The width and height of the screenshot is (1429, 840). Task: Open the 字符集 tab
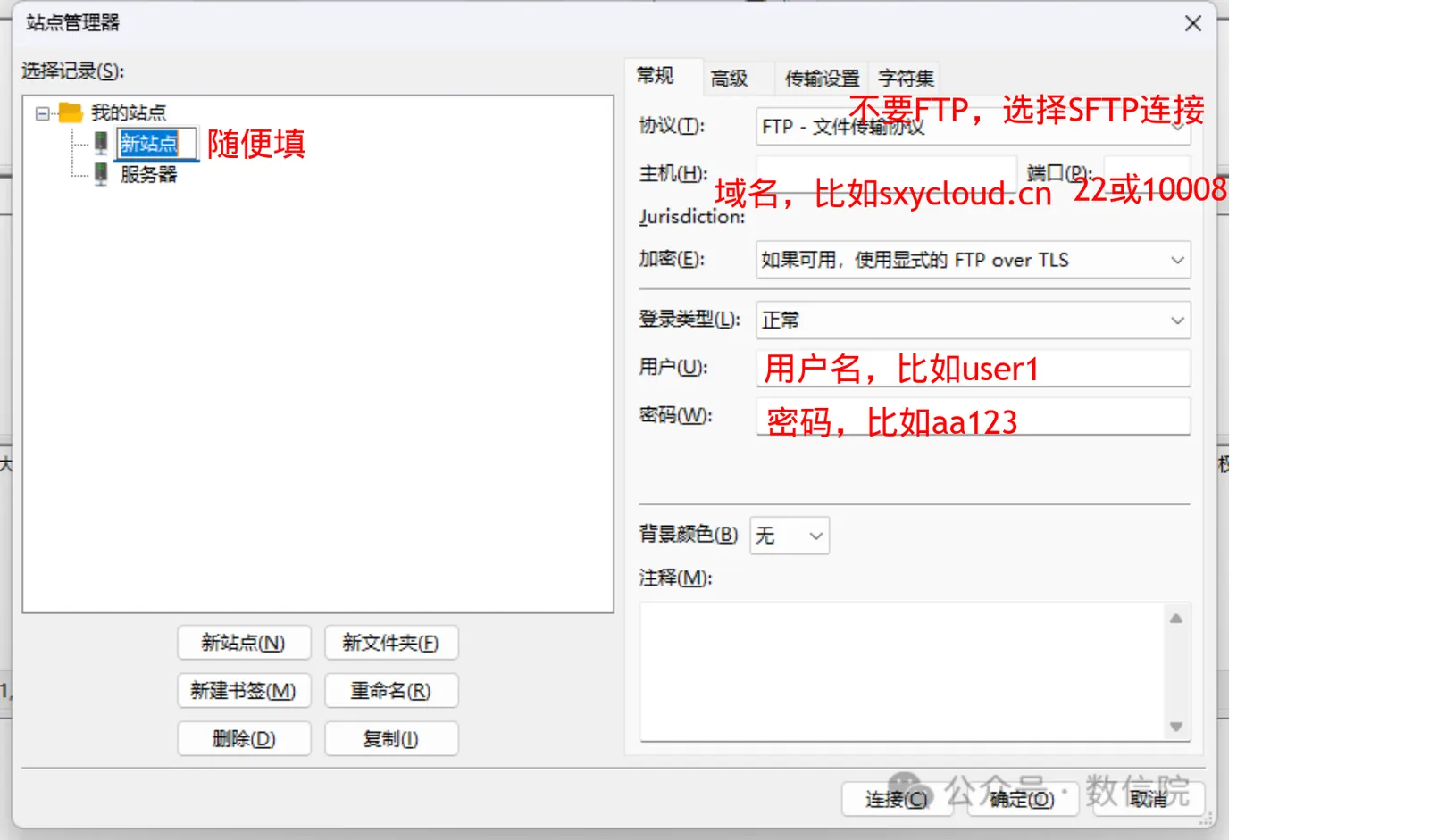[x=906, y=79]
